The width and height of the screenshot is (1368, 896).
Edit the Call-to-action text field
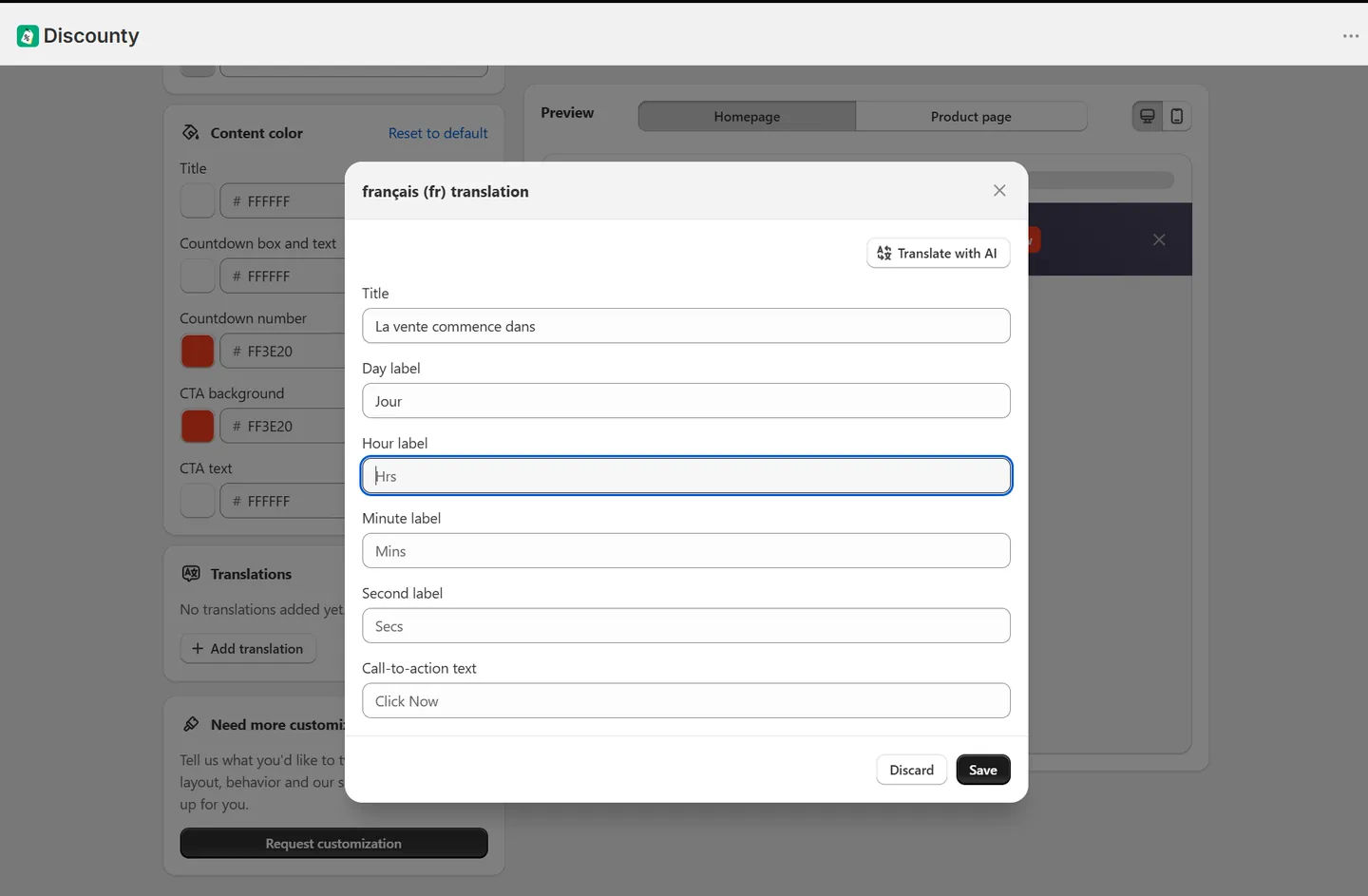[x=686, y=701]
